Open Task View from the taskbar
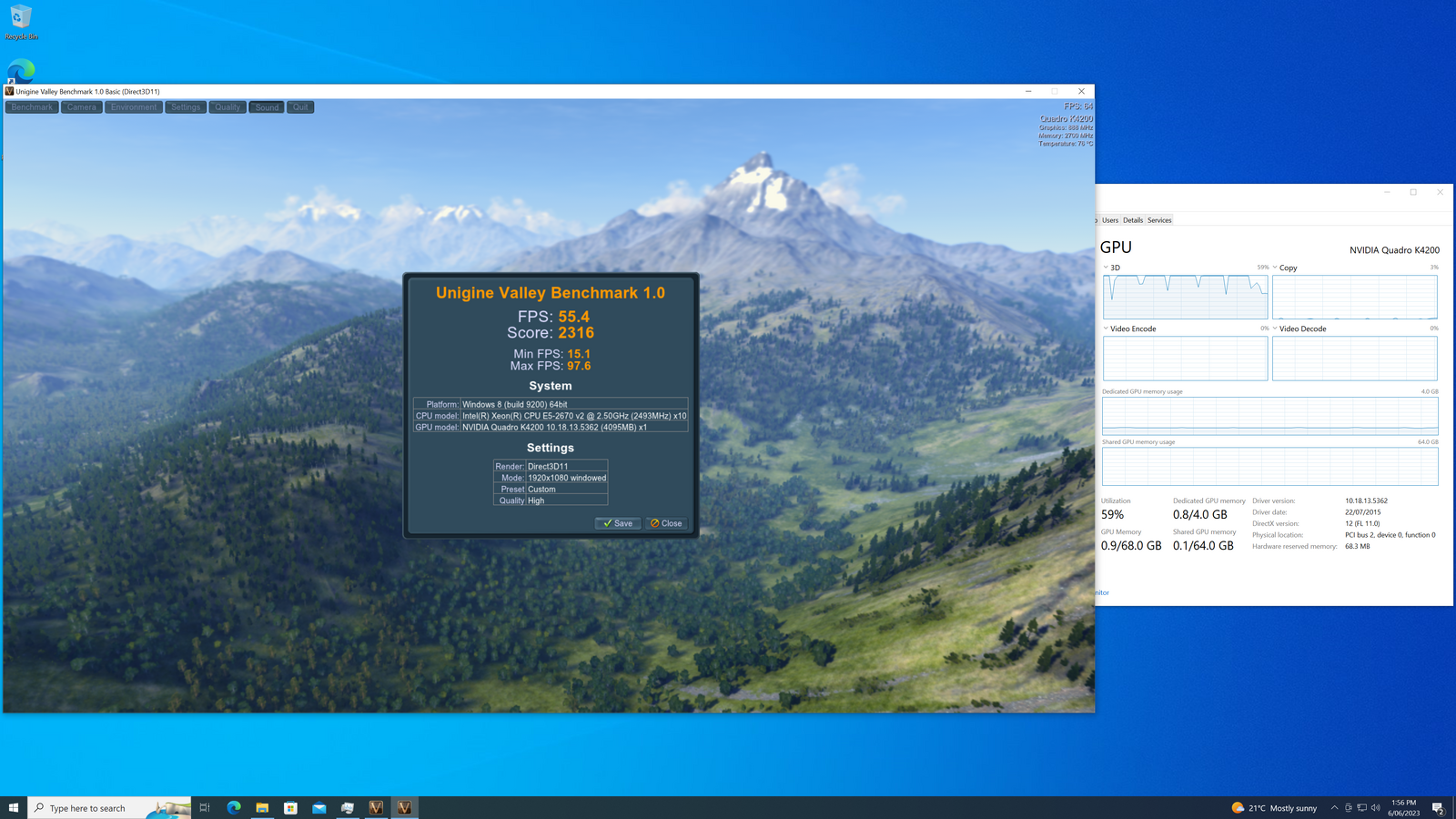 click(x=205, y=808)
